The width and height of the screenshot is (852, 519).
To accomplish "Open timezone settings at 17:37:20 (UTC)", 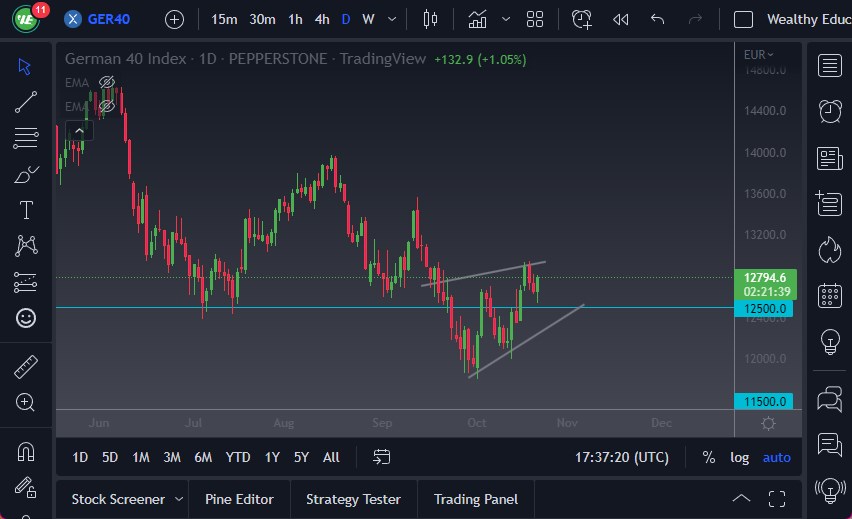I will [x=622, y=458].
